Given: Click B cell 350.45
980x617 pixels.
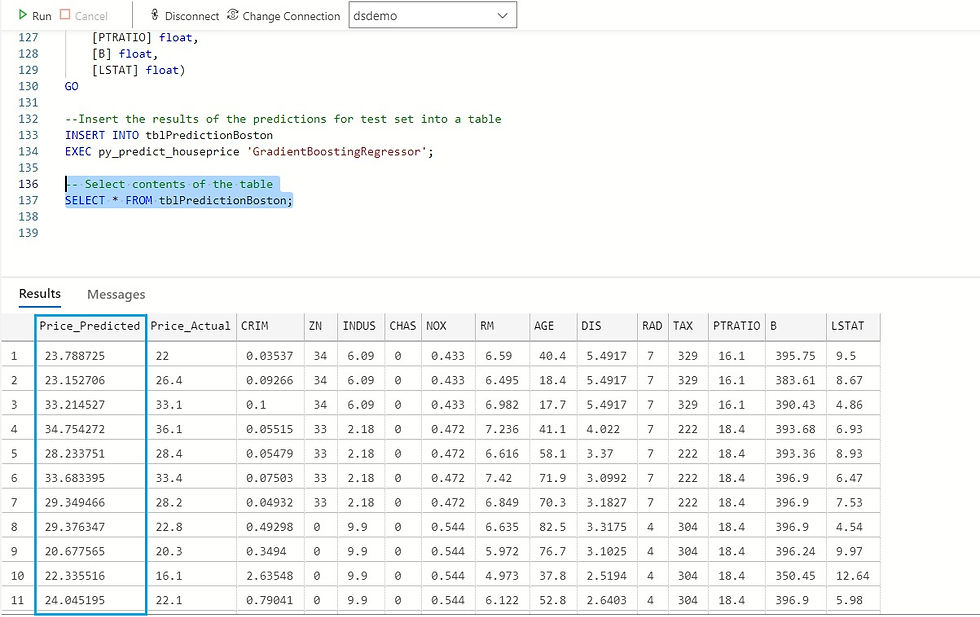Looking at the screenshot, I should tap(796, 576).
